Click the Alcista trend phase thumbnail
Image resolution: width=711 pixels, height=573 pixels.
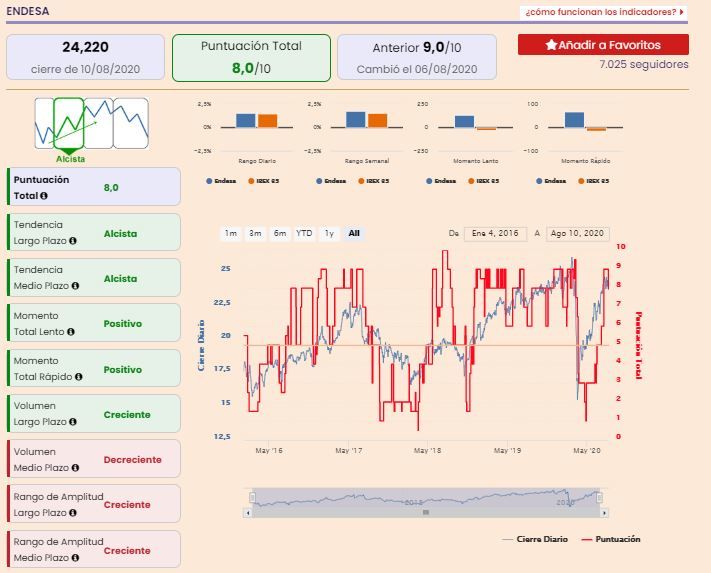(69, 123)
